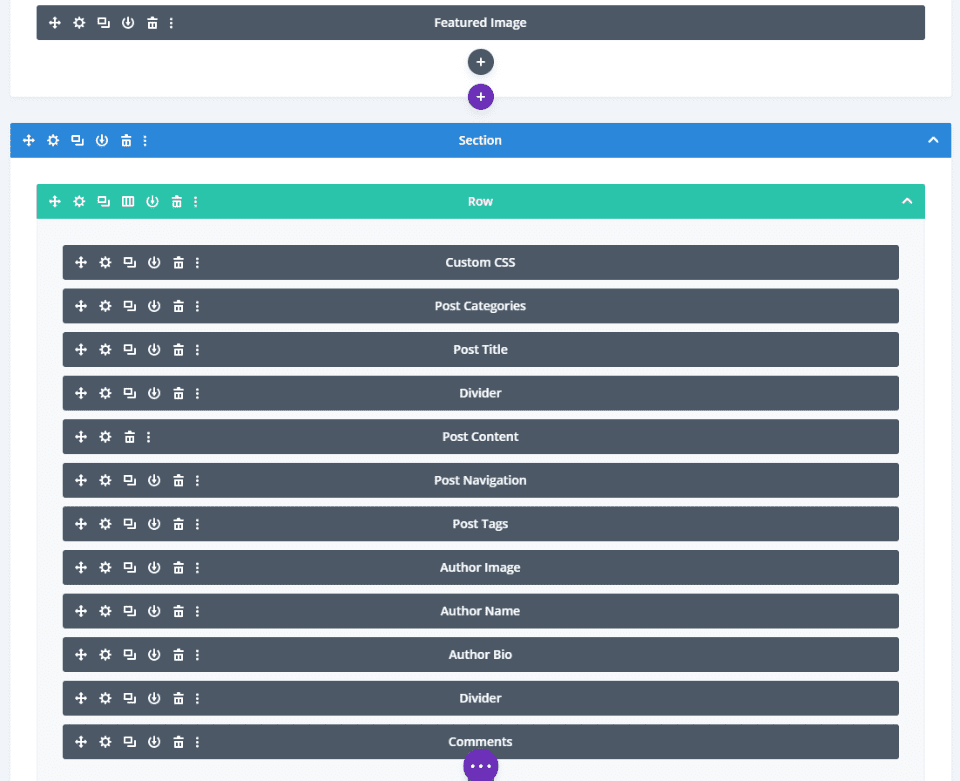Delete the Post Content module

[129, 437]
